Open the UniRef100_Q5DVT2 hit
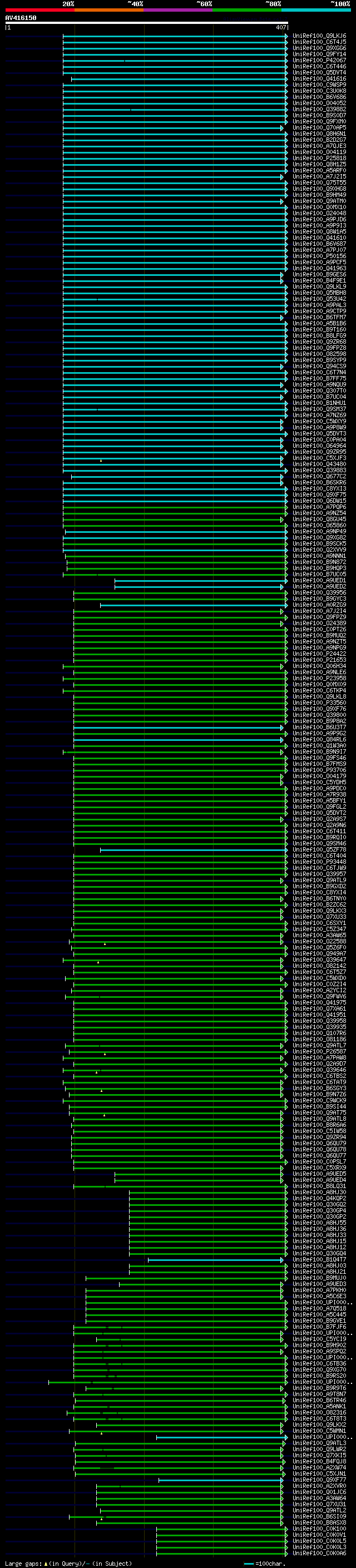 [319, 813]
